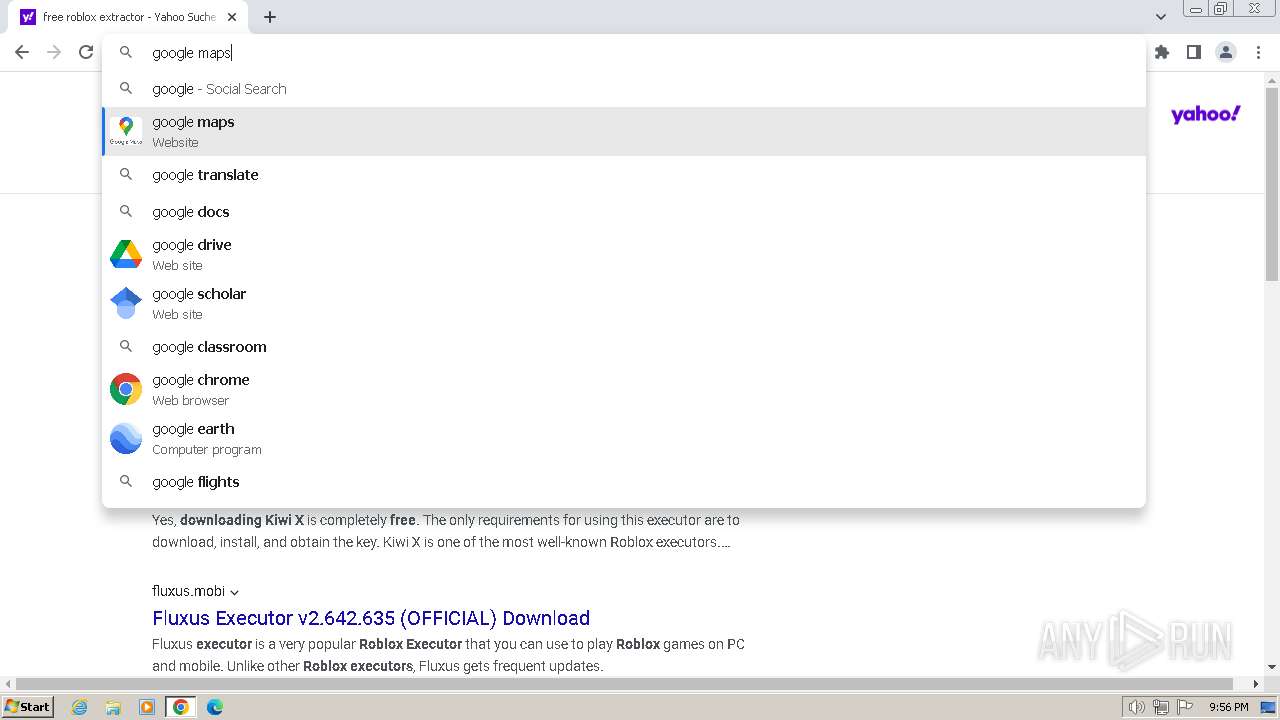Viewport: 1280px width, 720px height.
Task: Open the Yahoo logo link
Action: (1206, 115)
